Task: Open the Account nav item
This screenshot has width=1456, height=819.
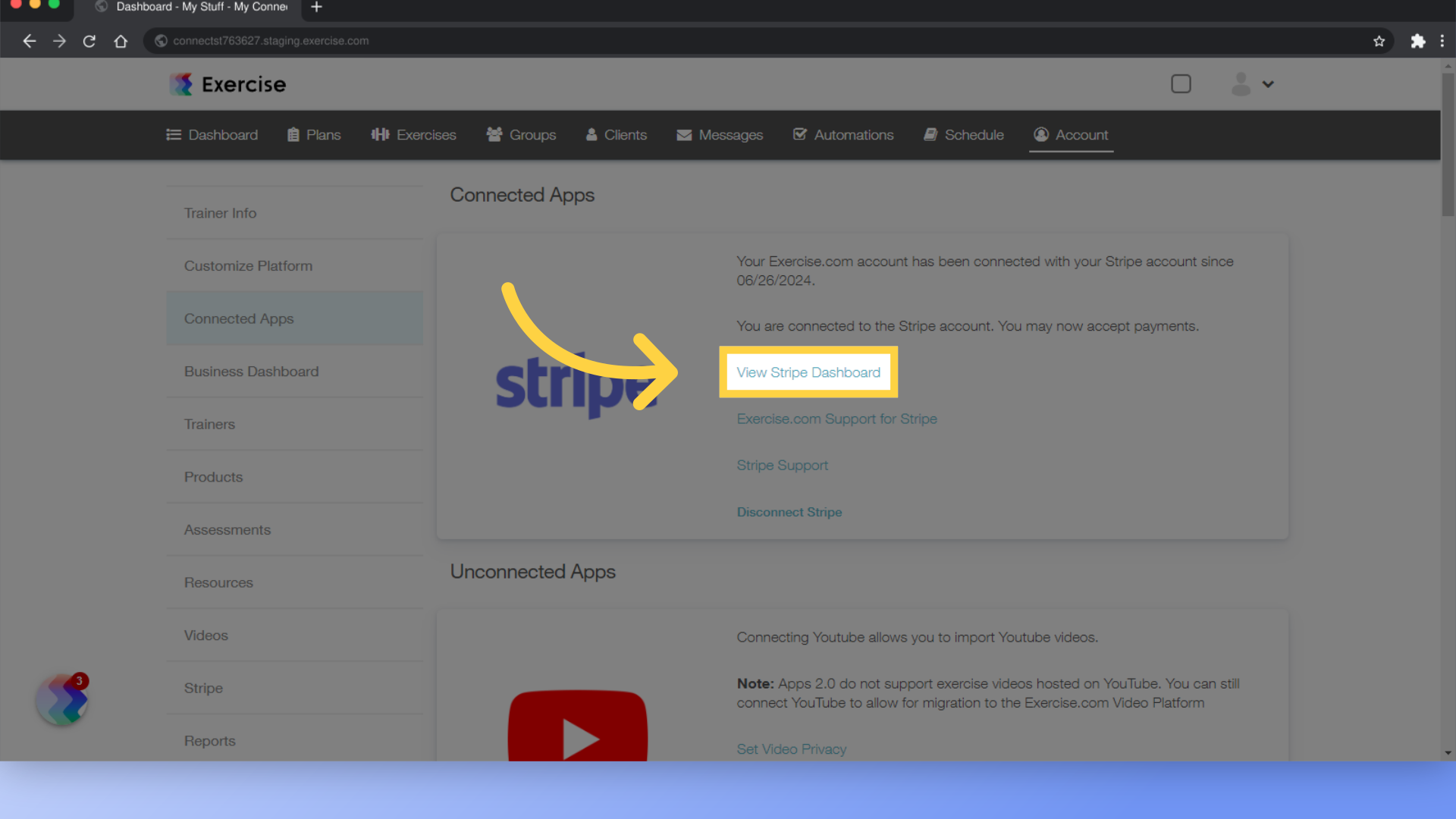Action: pyautogui.click(x=1071, y=135)
